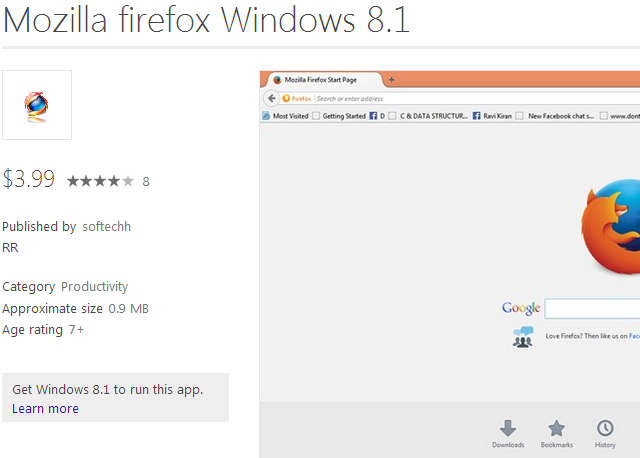Click the Mozilla firefox Windows 8.1 title
Image resolution: width=640 pixels, height=458 pixels.
point(206,20)
